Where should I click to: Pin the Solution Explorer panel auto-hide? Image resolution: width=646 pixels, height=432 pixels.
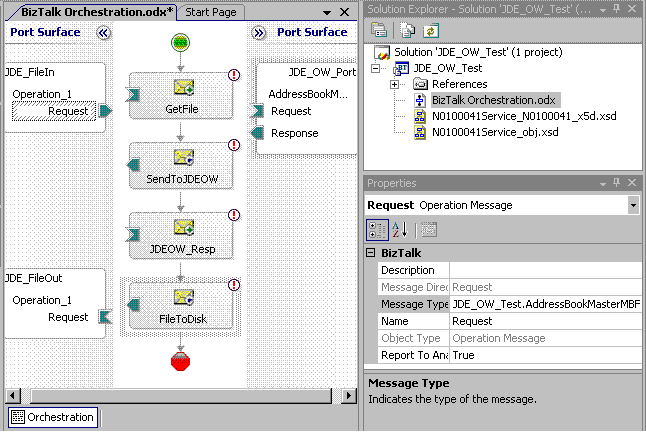pos(617,9)
